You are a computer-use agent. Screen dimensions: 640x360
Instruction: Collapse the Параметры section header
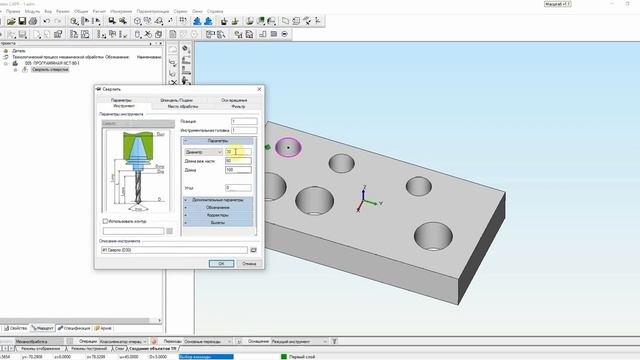pos(218,141)
